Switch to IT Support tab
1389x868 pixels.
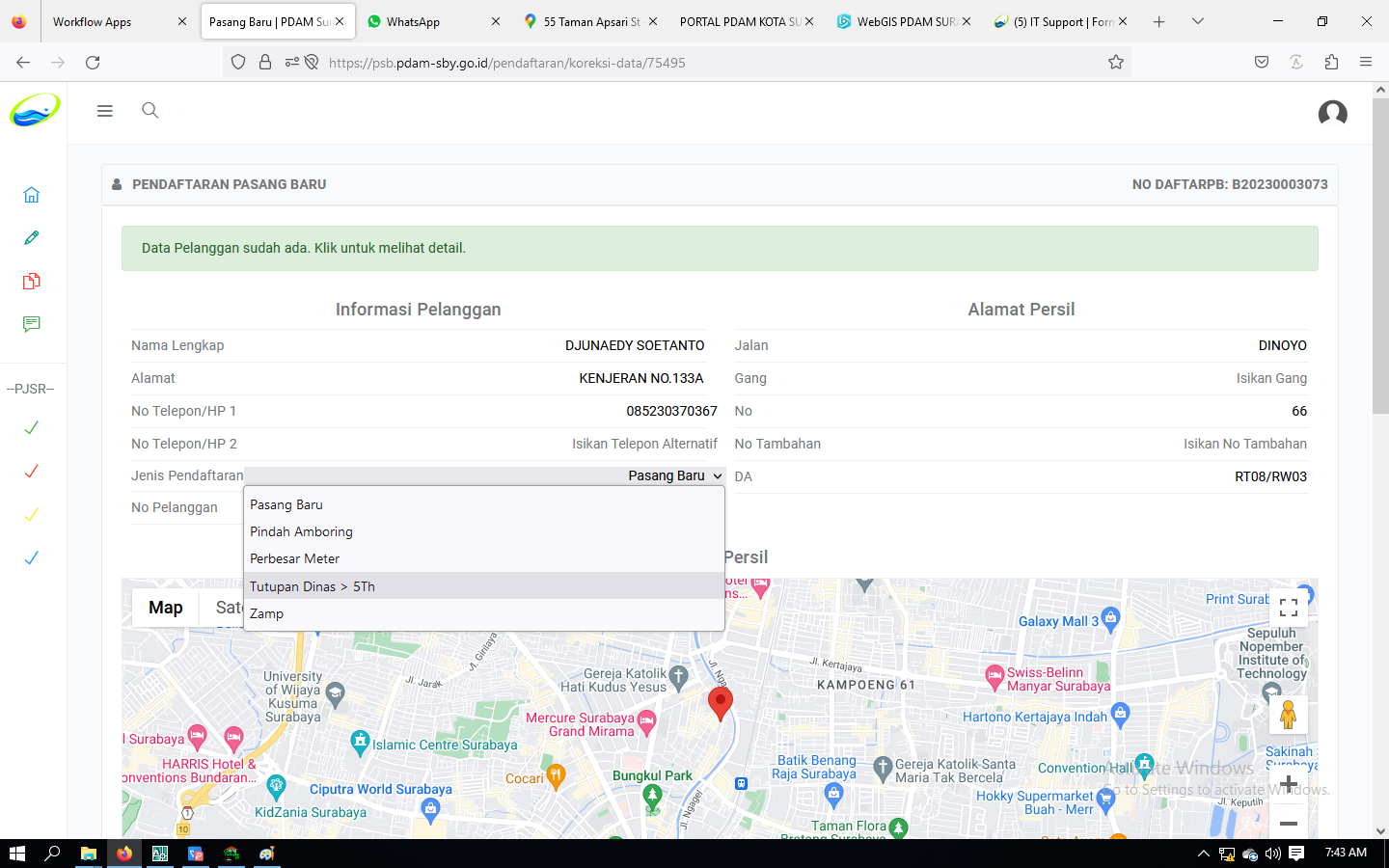click(x=1059, y=21)
